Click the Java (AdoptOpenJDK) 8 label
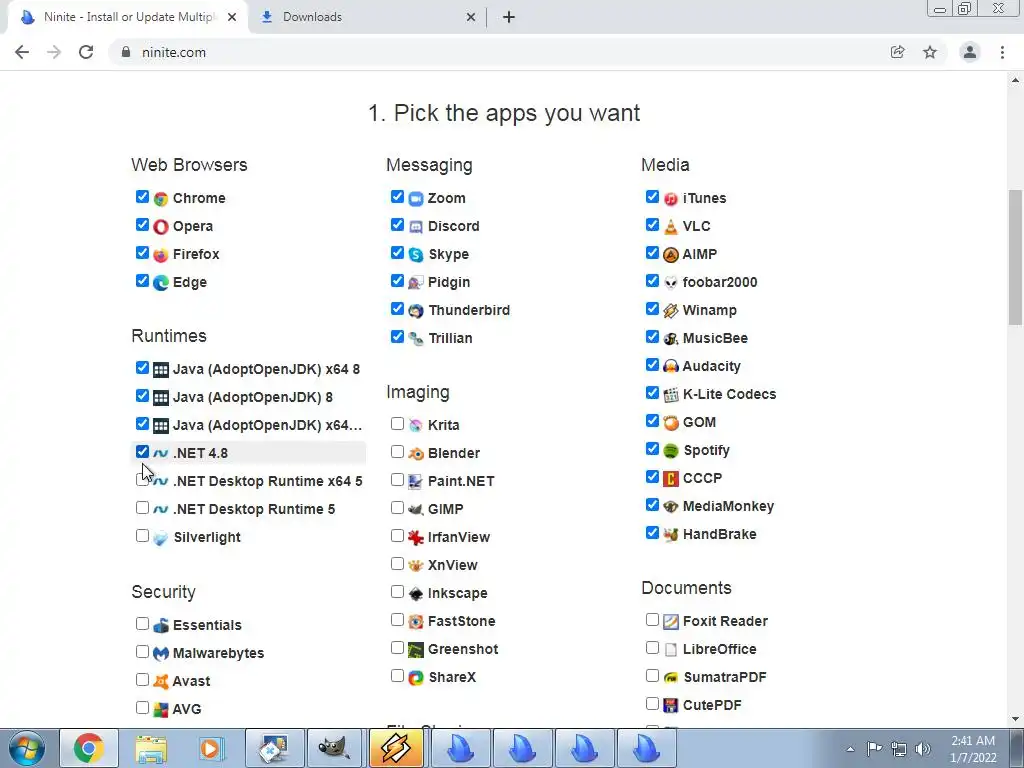 pyautogui.click(x=253, y=397)
